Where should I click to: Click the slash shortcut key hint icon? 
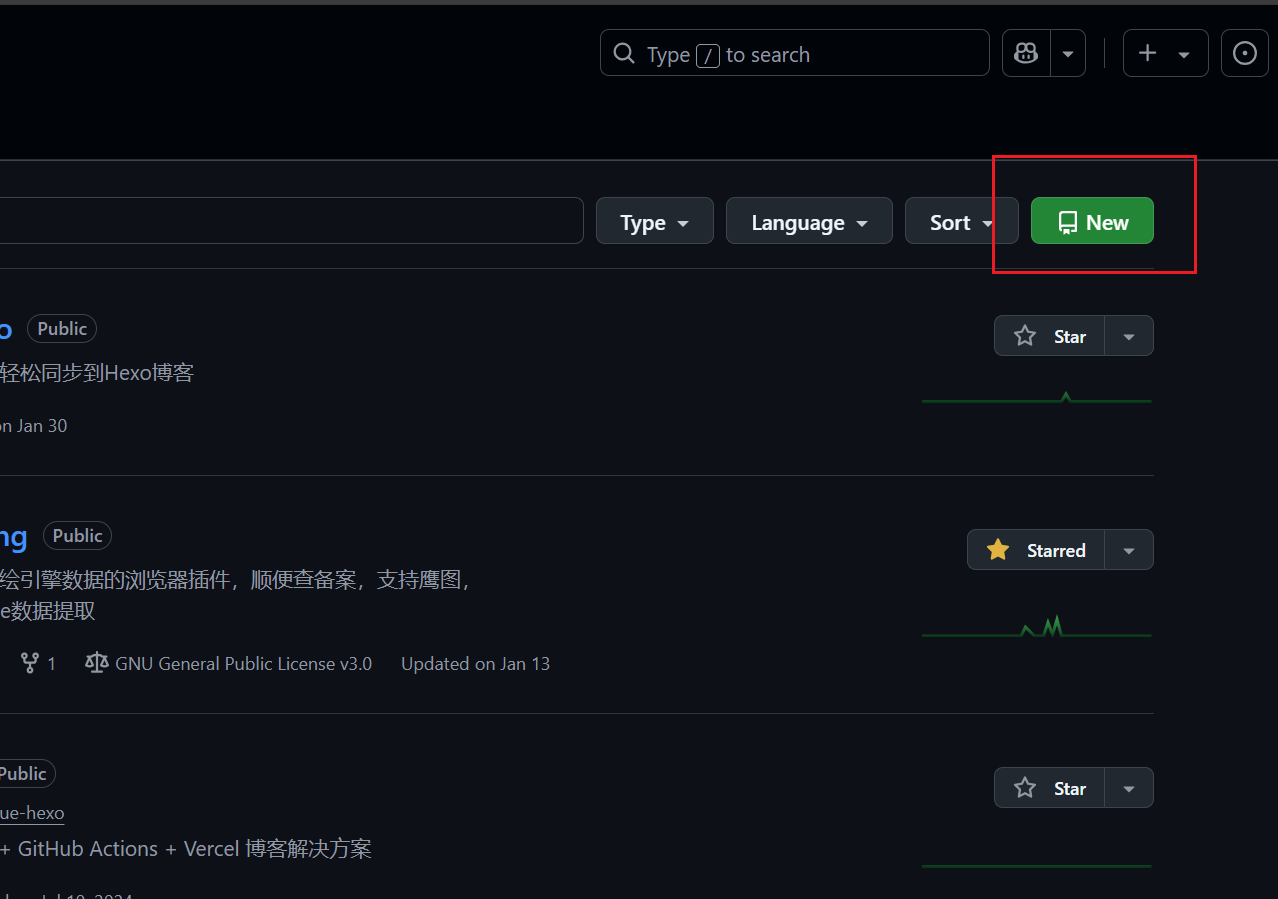(708, 56)
